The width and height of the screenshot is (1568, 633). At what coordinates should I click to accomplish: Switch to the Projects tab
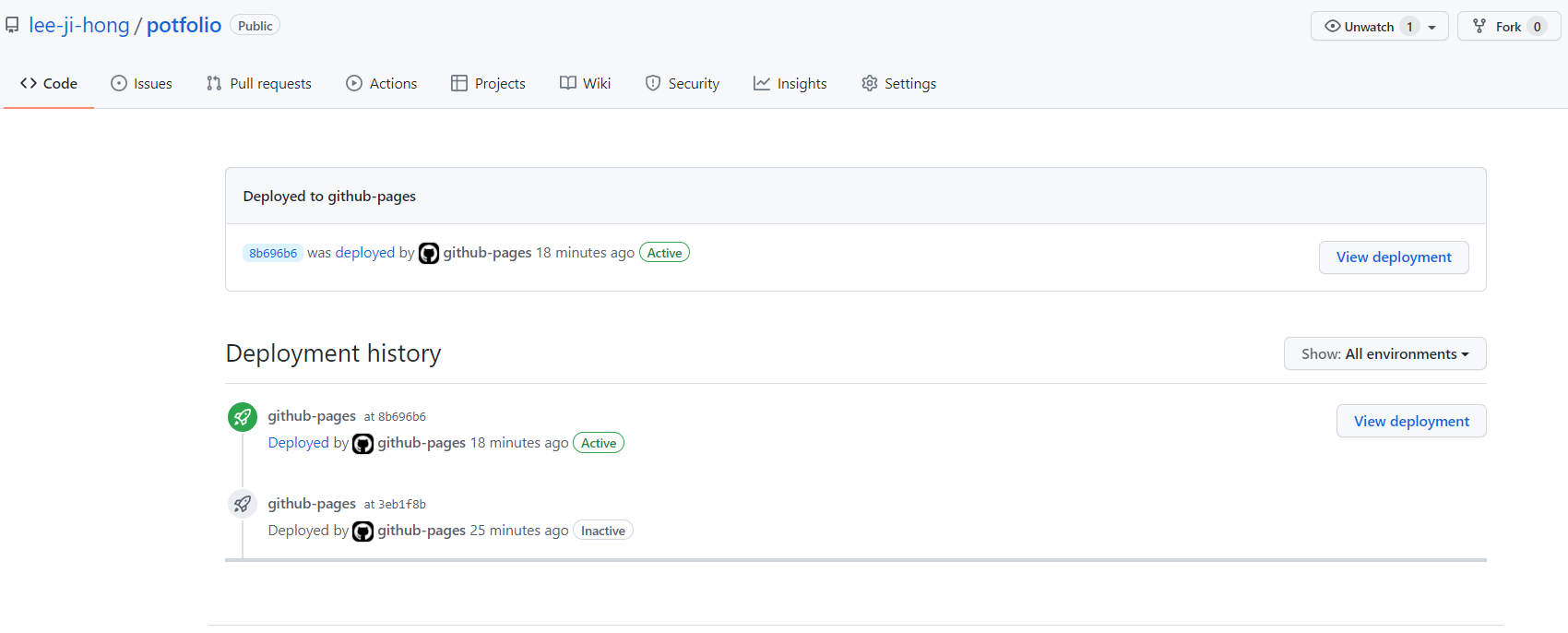488,83
